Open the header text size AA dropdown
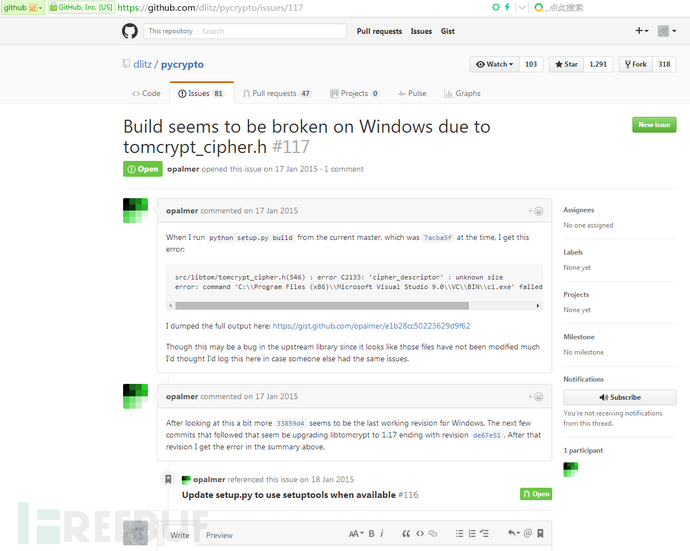690x551 pixels. tap(356, 534)
